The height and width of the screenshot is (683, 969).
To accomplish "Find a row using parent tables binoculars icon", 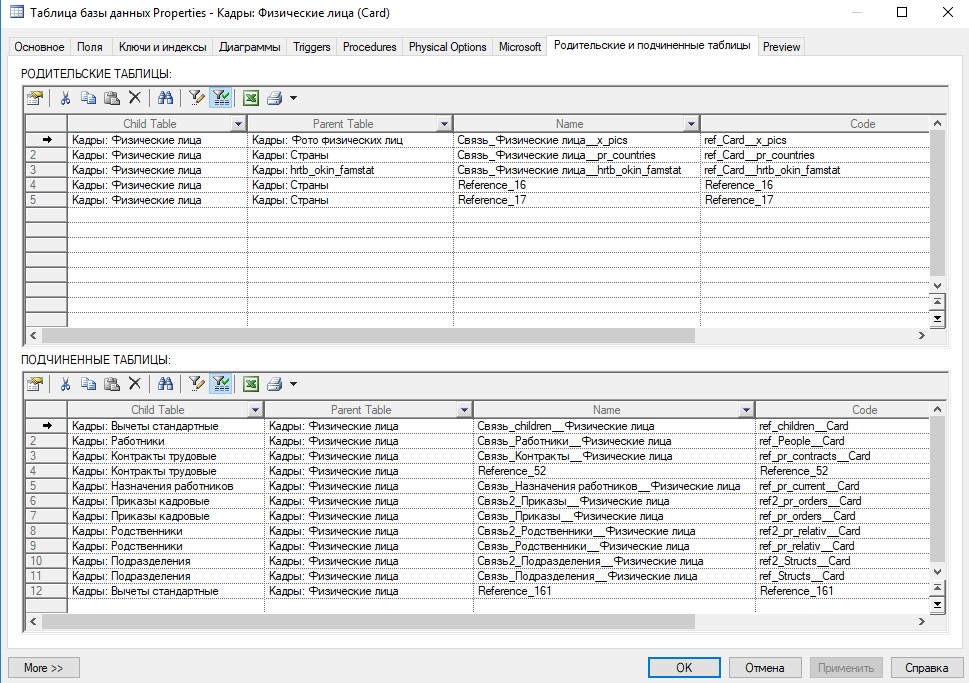I will coord(165,98).
